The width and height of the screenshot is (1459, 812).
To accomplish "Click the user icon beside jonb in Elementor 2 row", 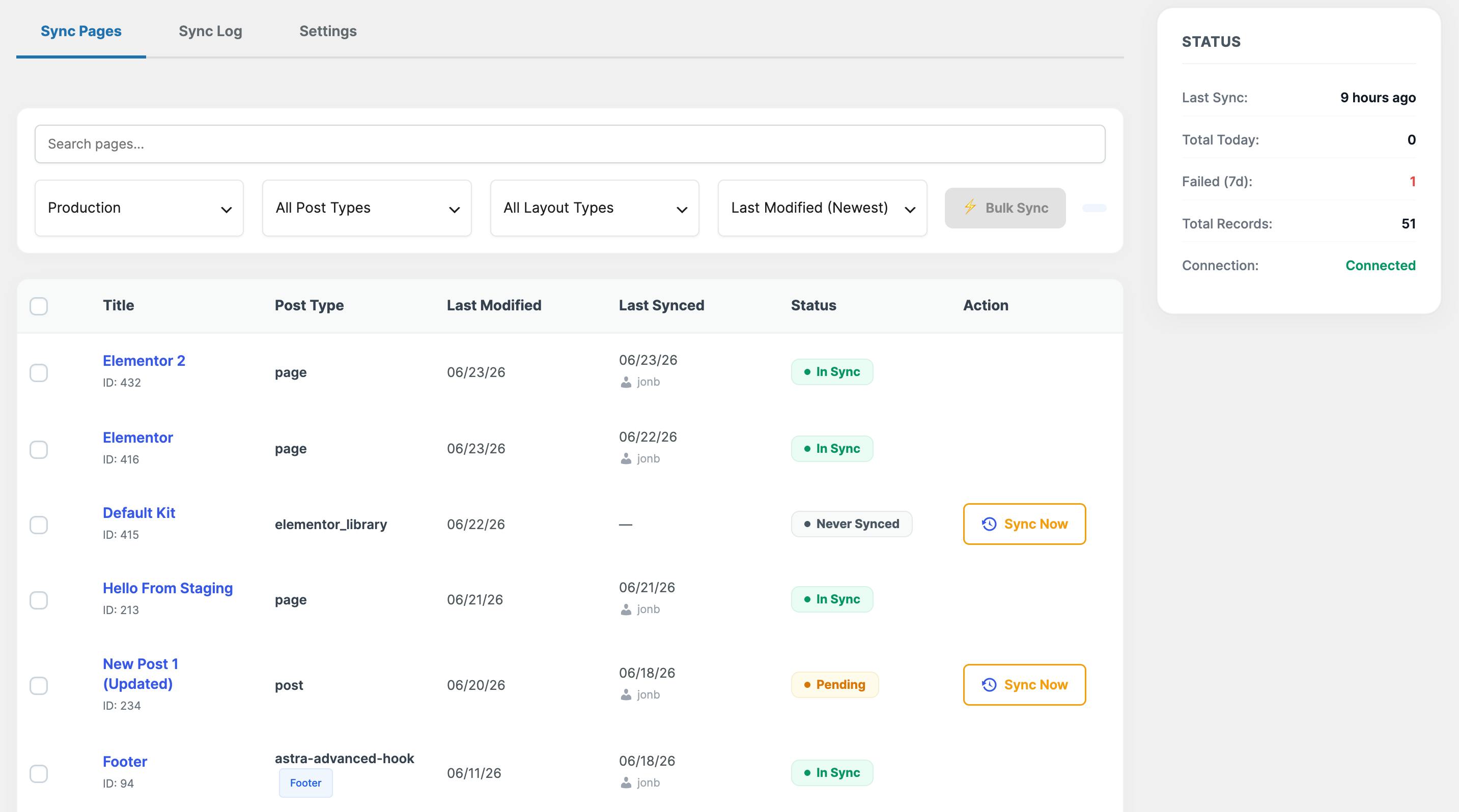I will coord(626,382).
